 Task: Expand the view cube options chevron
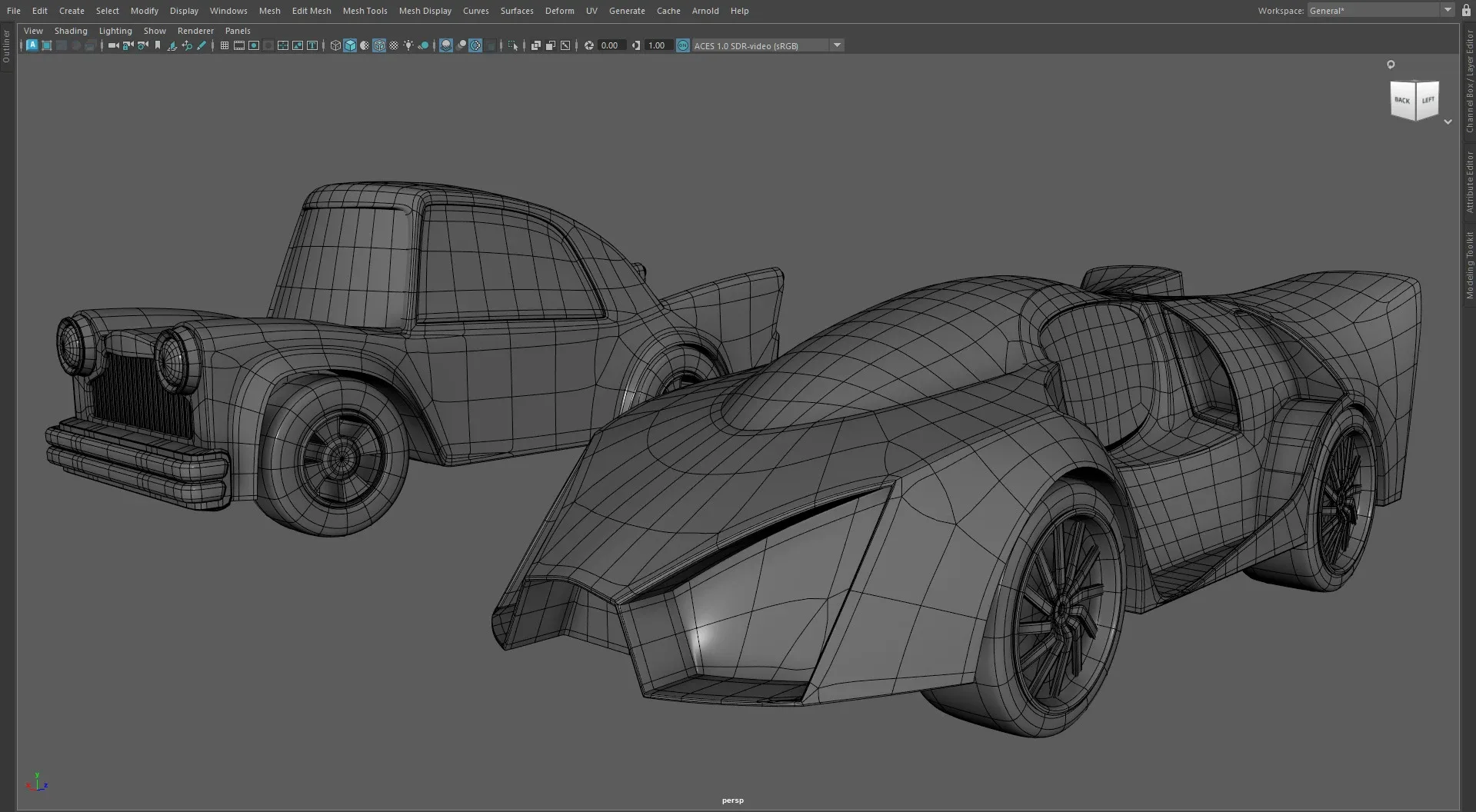pos(1448,121)
